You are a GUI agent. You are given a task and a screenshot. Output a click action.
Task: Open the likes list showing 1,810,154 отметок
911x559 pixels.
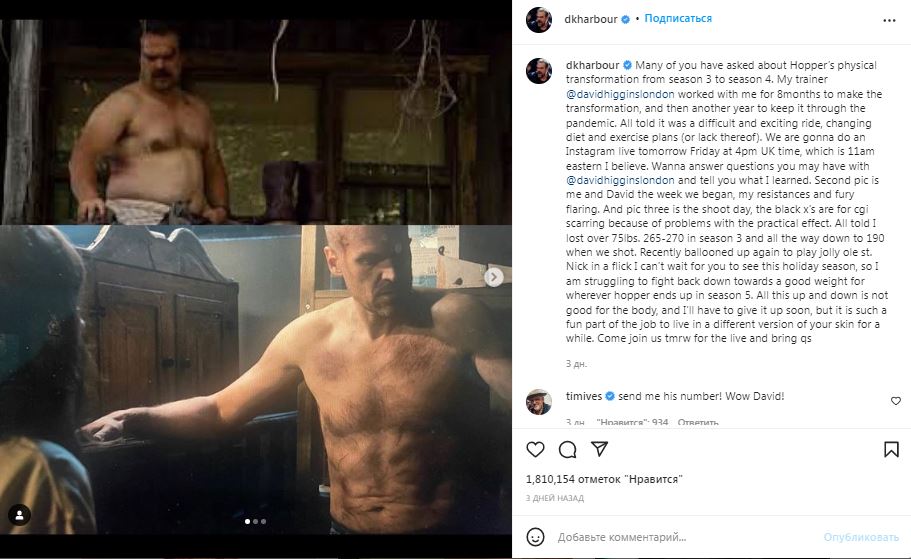coord(603,479)
